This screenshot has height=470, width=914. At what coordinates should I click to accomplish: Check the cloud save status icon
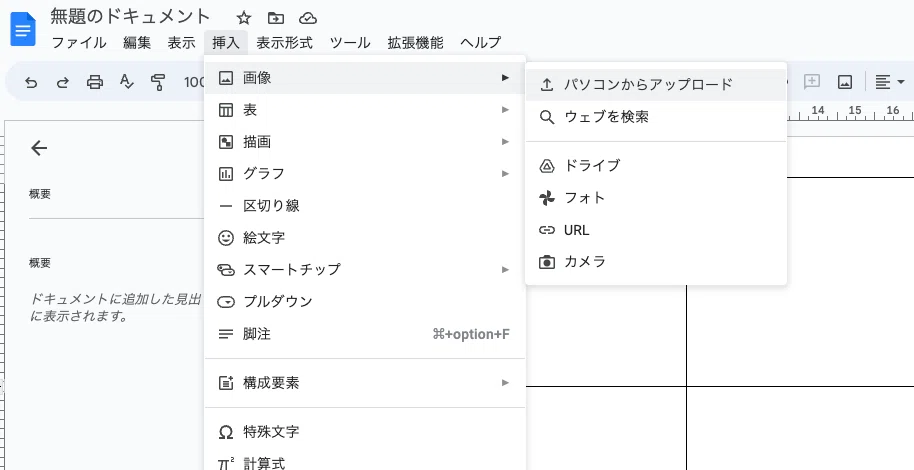pos(308,18)
